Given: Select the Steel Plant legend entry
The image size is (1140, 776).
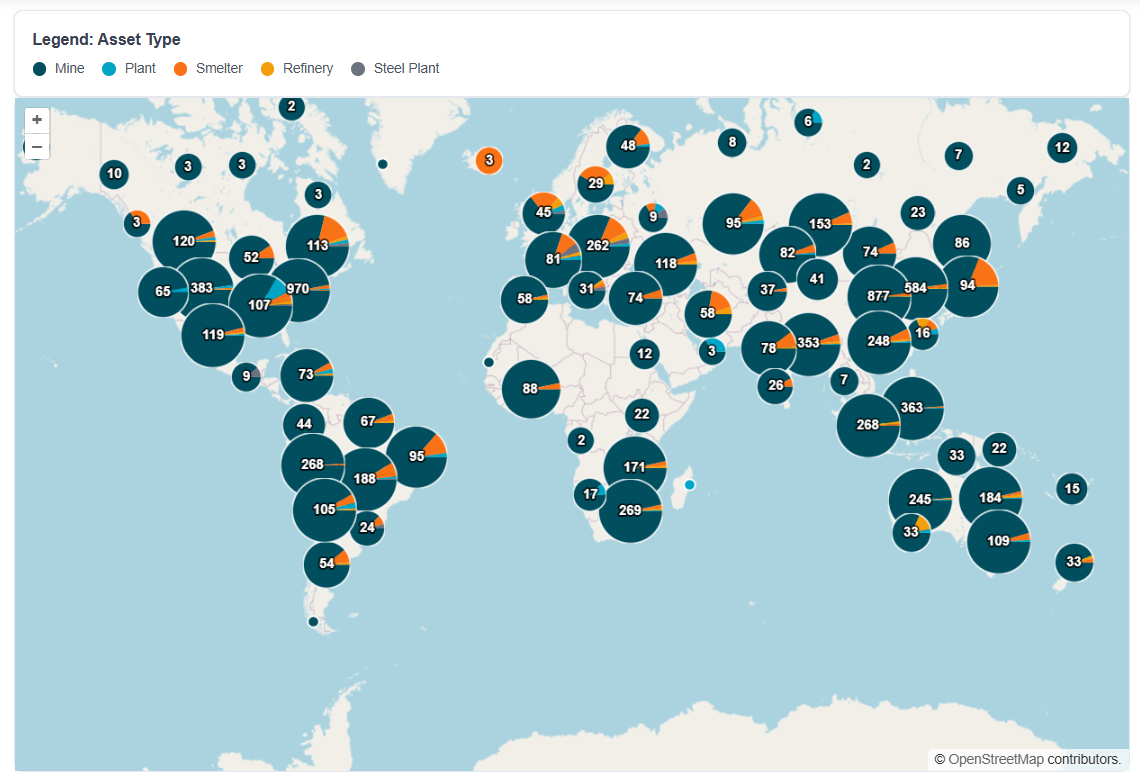Looking at the screenshot, I should coord(396,68).
